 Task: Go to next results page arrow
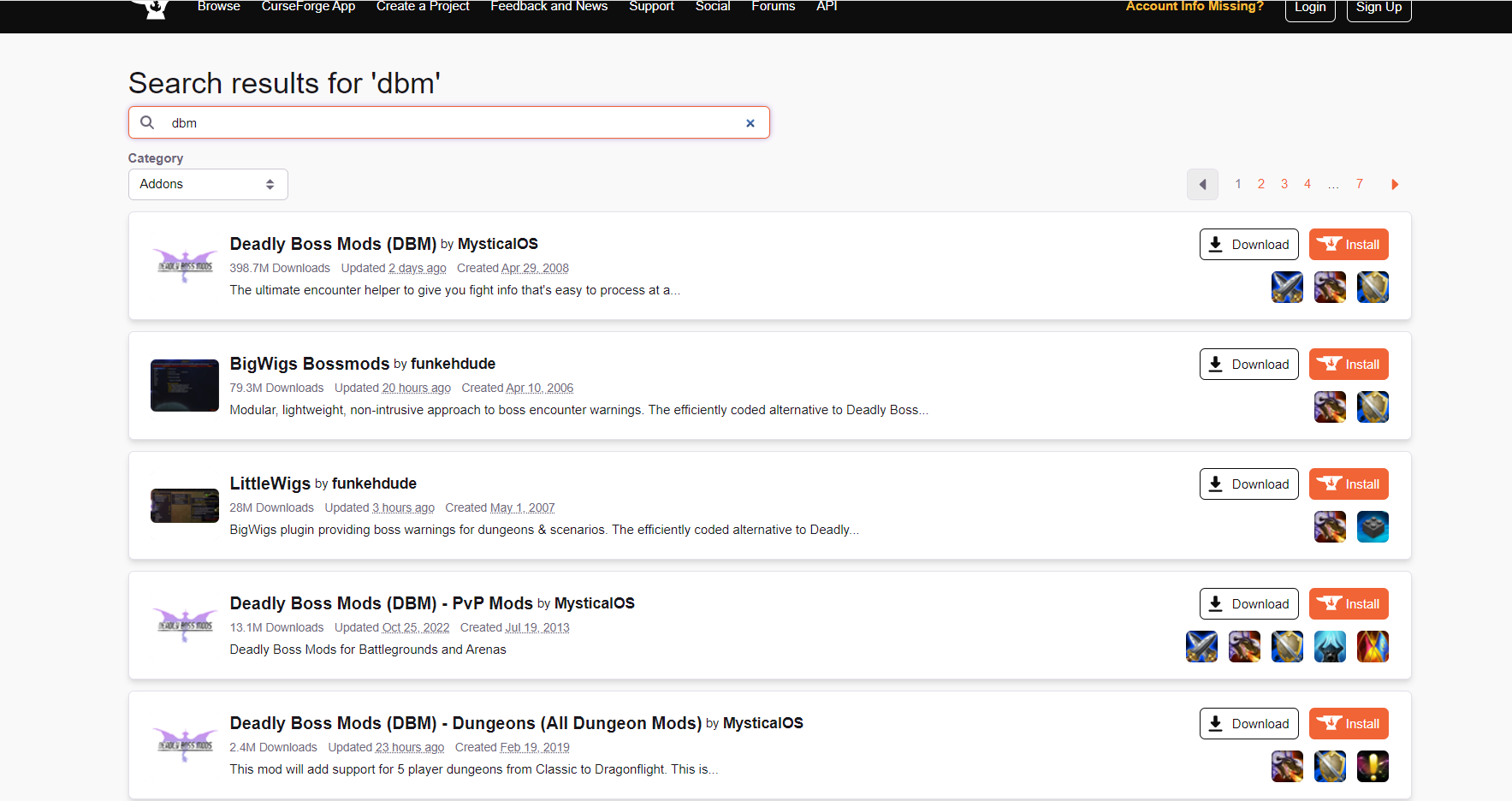[1395, 185]
